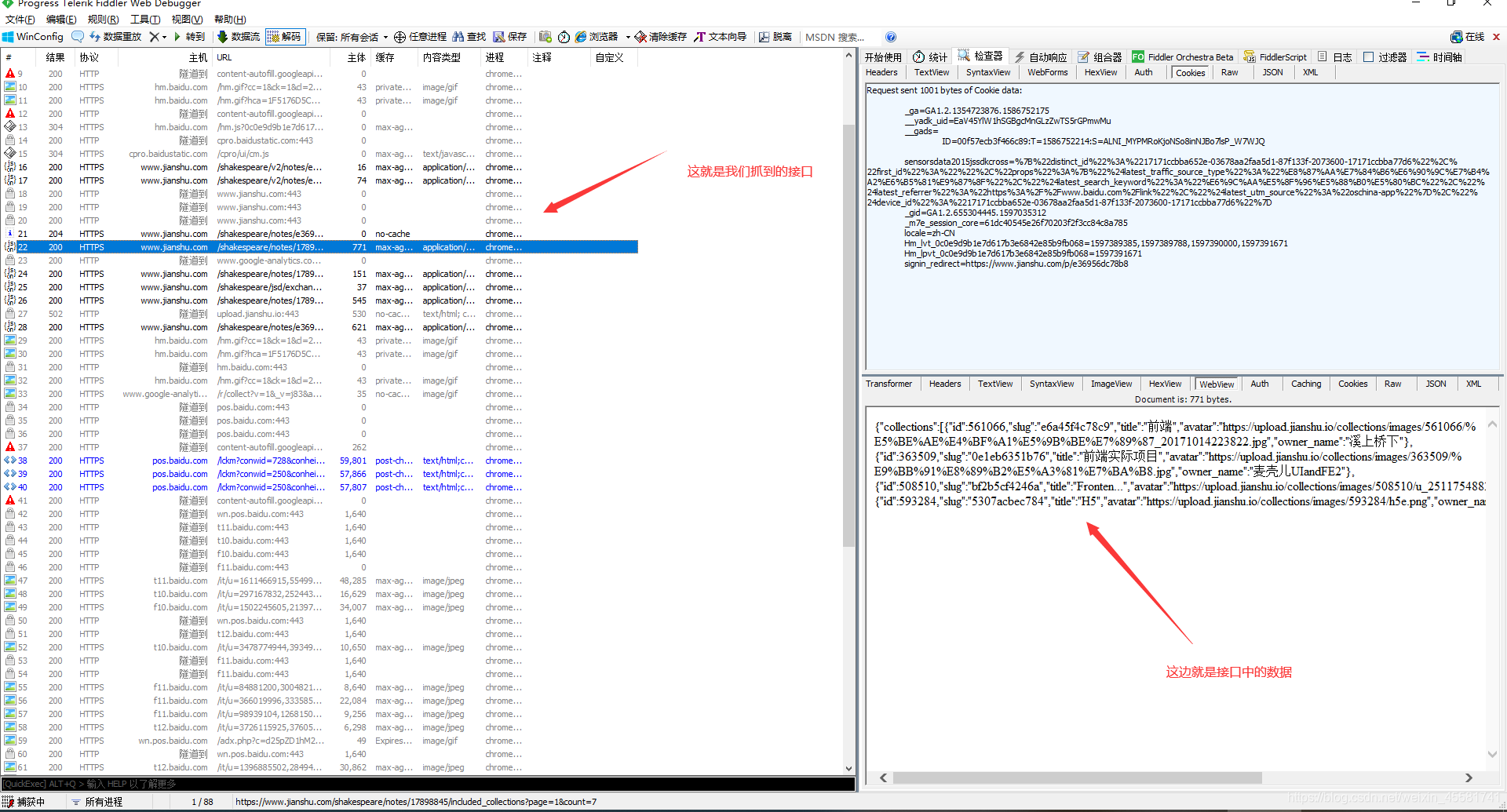The image size is (1507, 812).
Task: Open the 规则 menu
Action: 103,20
